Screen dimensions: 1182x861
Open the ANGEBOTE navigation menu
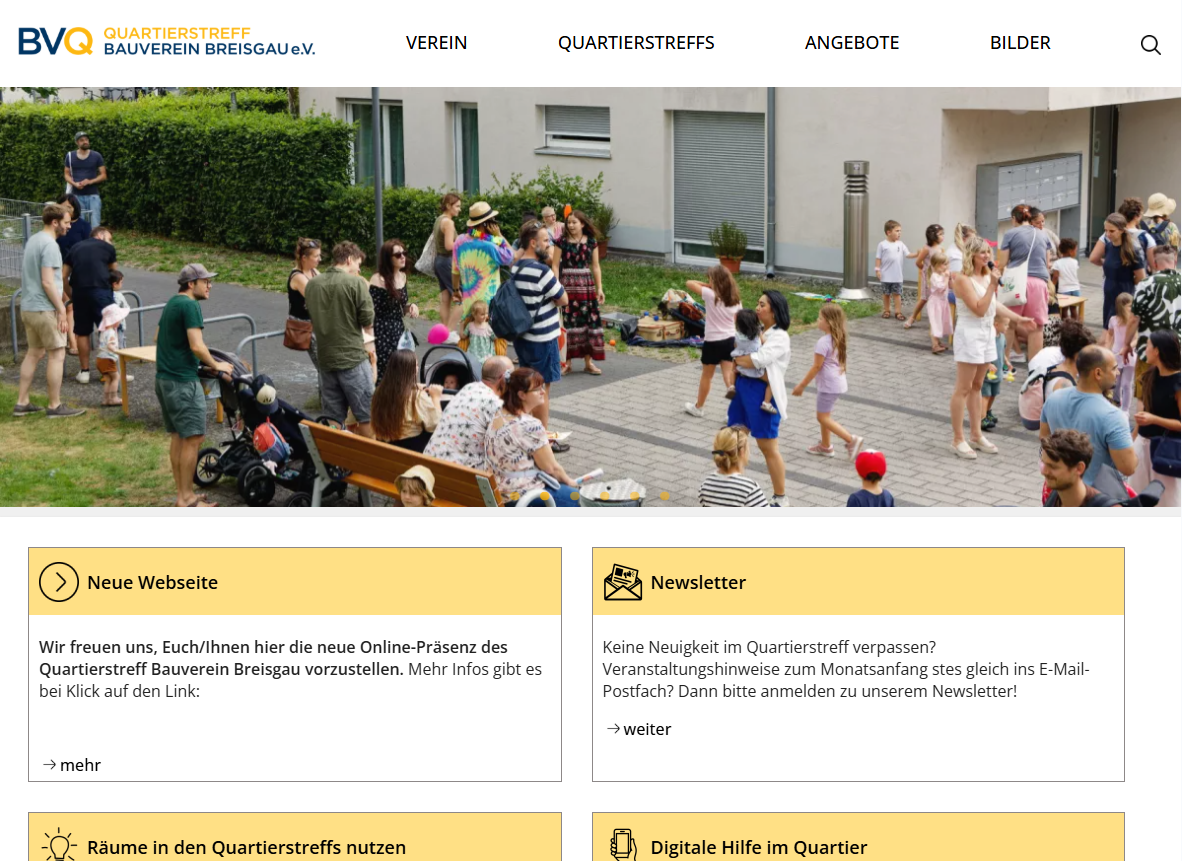(852, 43)
